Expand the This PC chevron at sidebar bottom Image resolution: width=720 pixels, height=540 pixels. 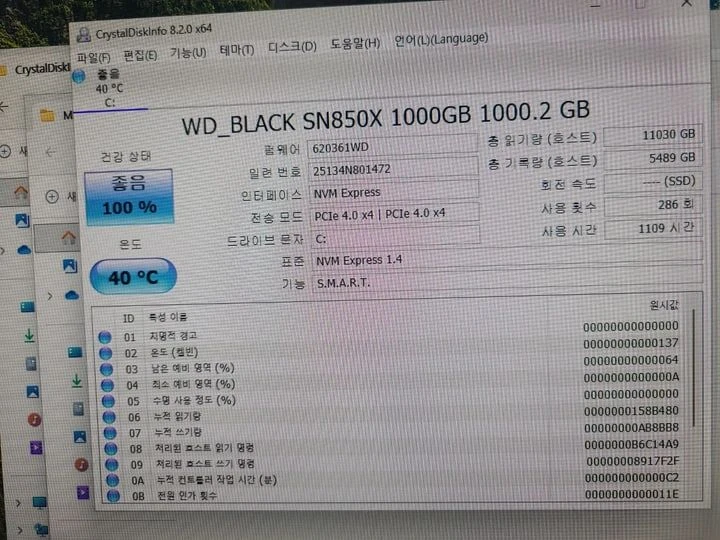(x=18, y=503)
